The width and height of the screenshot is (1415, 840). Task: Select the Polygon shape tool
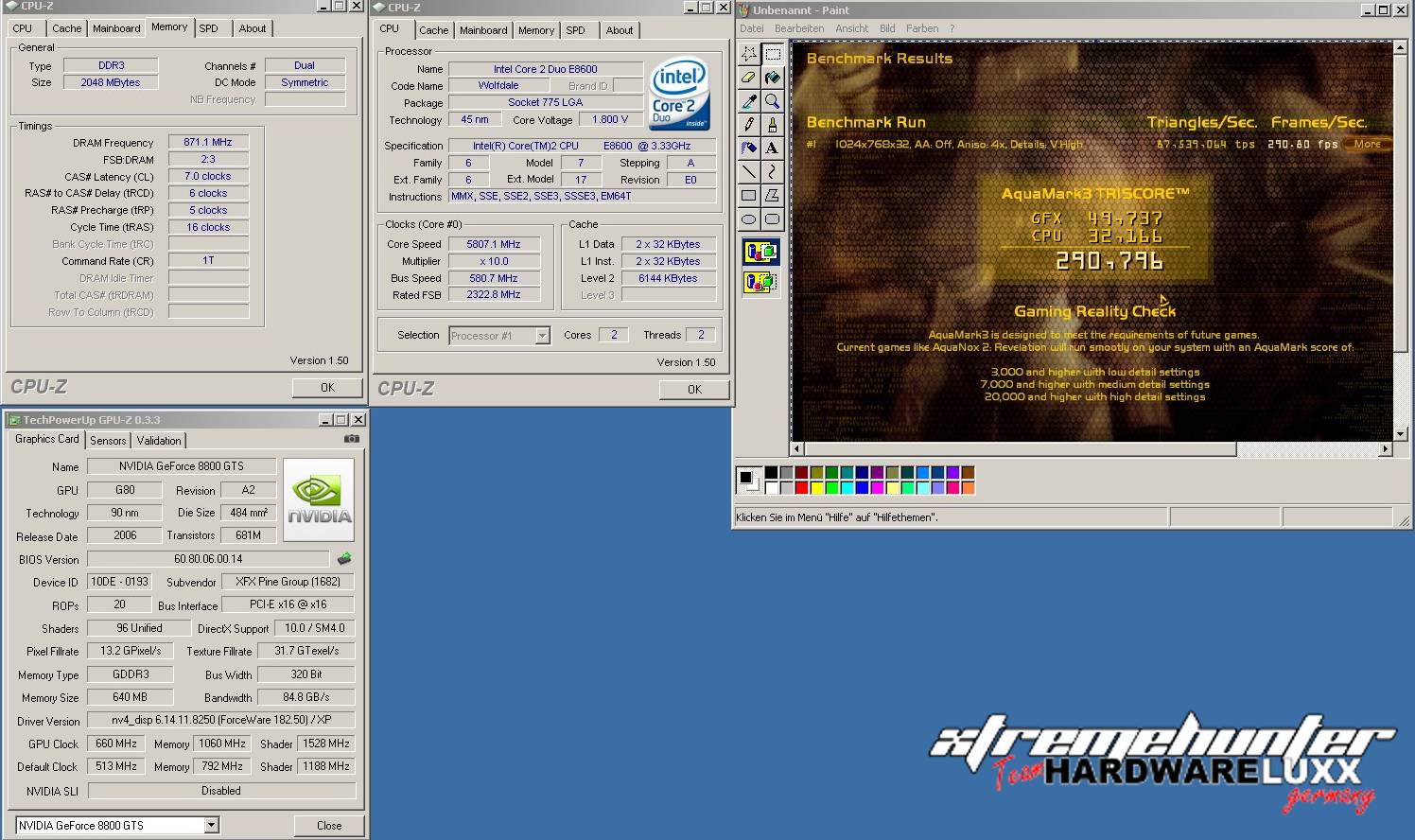click(773, 195)
